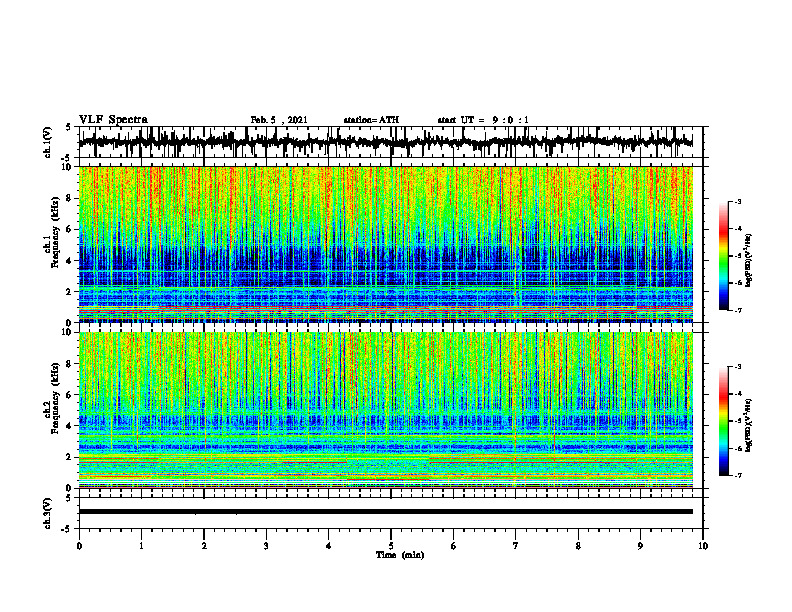This screenshot has height=612, width=792.
Task: Click the "2" kHz tick of ch.1 spectrogram
Action: pos(70,292)
